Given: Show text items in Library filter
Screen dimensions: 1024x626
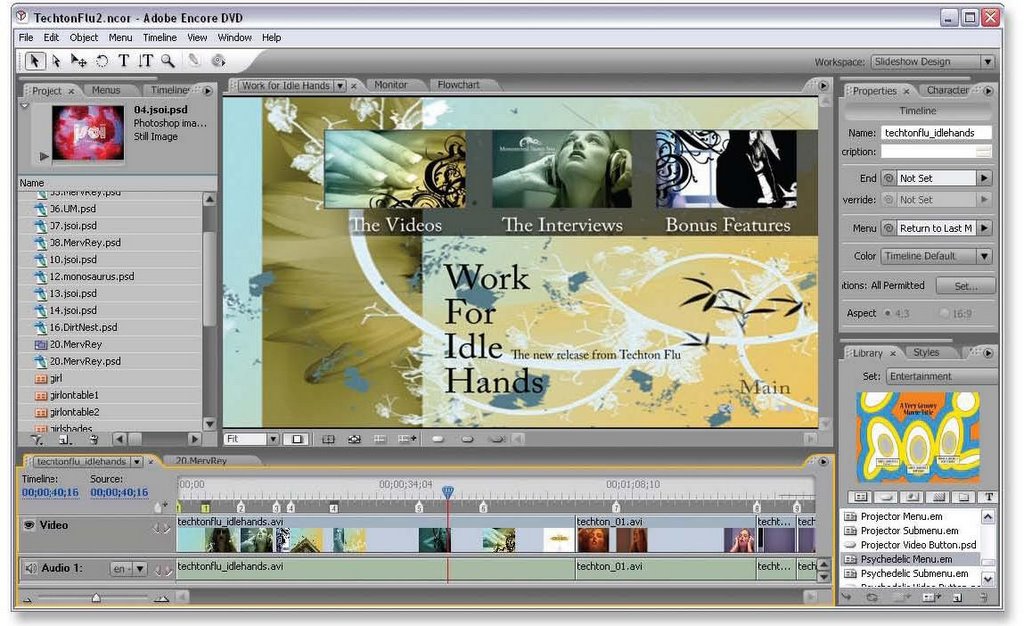Looking at the screenshot, I should click(x=989, y=497).
